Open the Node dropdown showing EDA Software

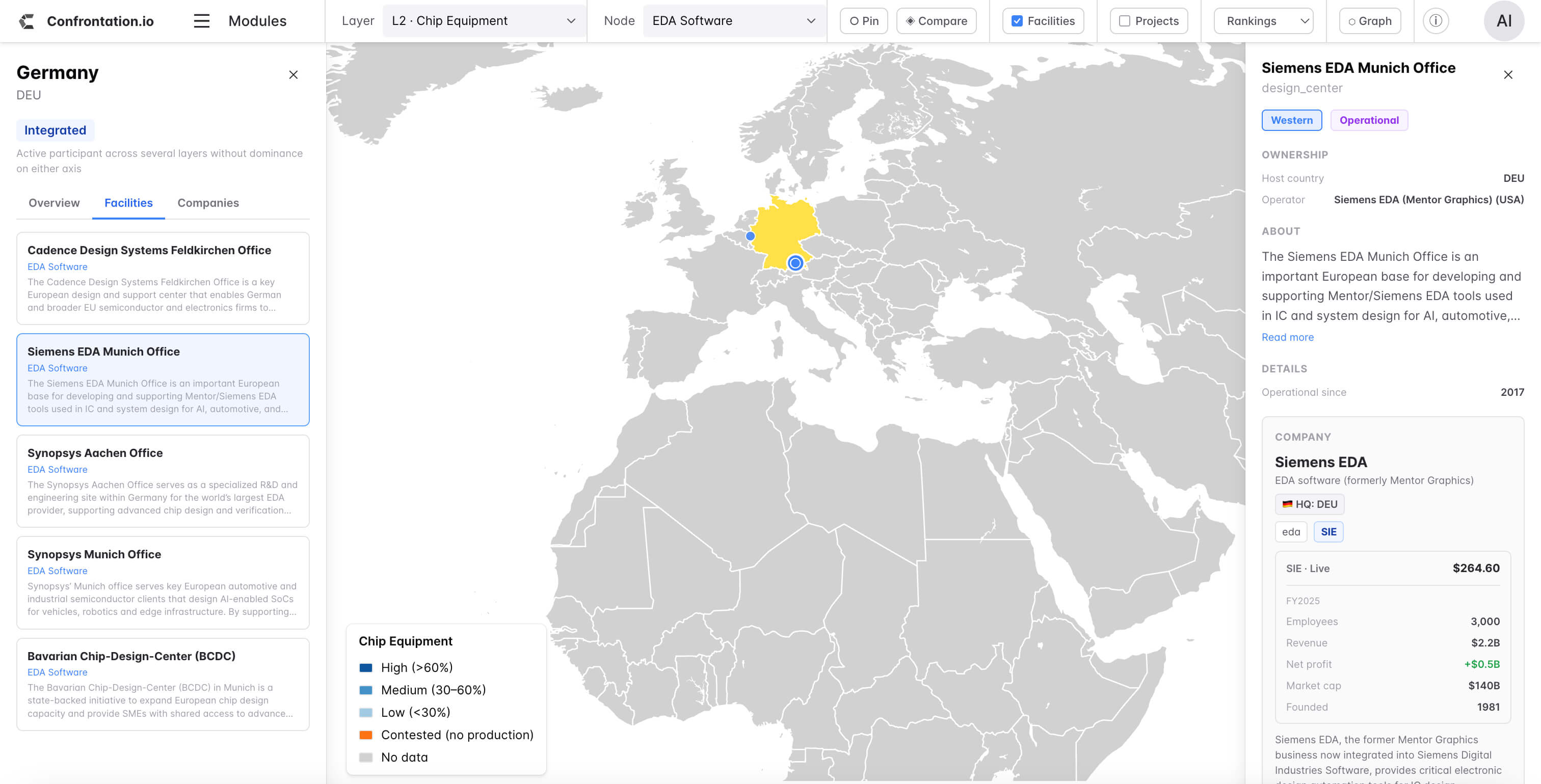point(734,21)
